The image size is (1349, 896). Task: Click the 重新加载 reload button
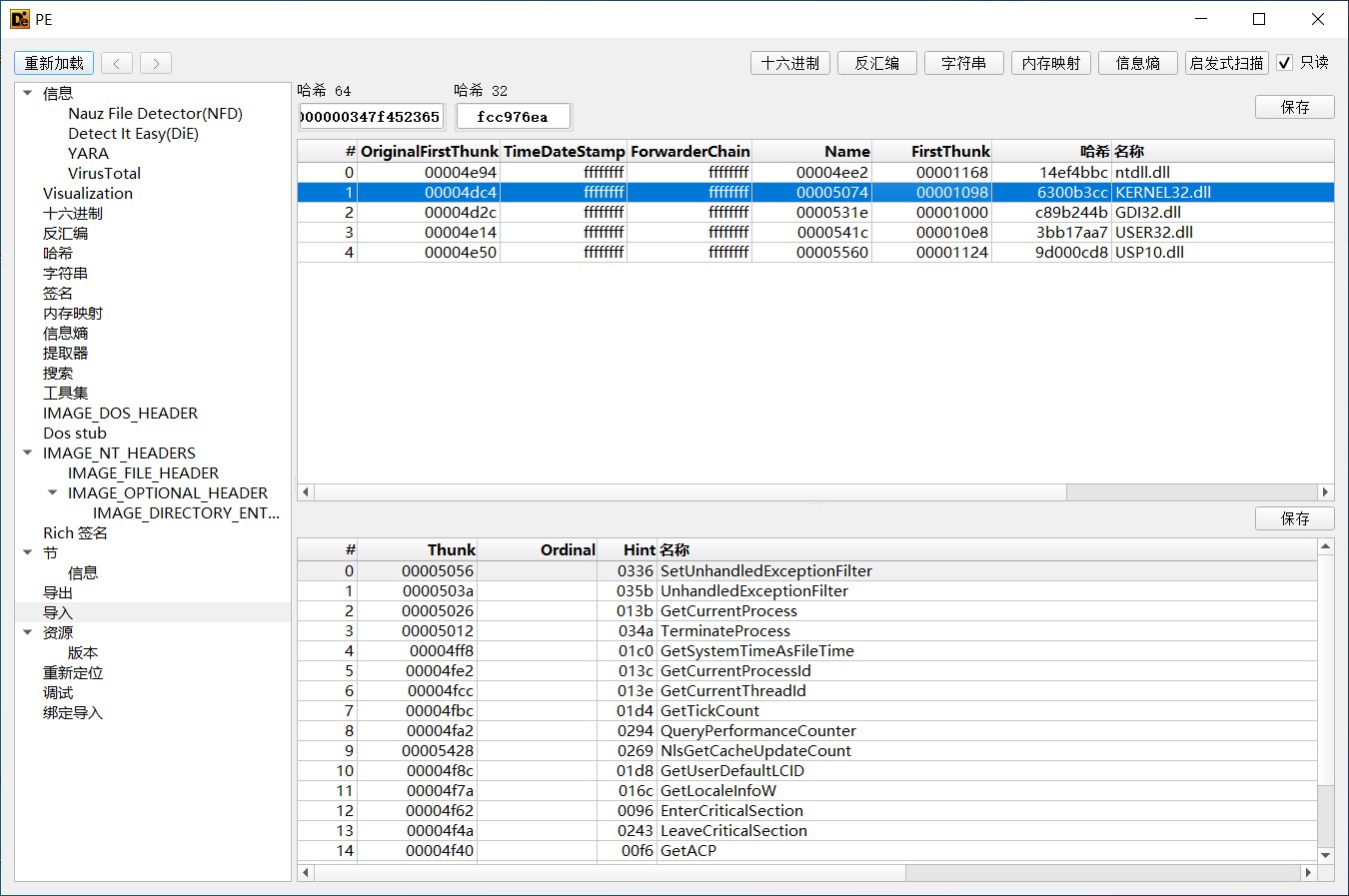(54, 63)
